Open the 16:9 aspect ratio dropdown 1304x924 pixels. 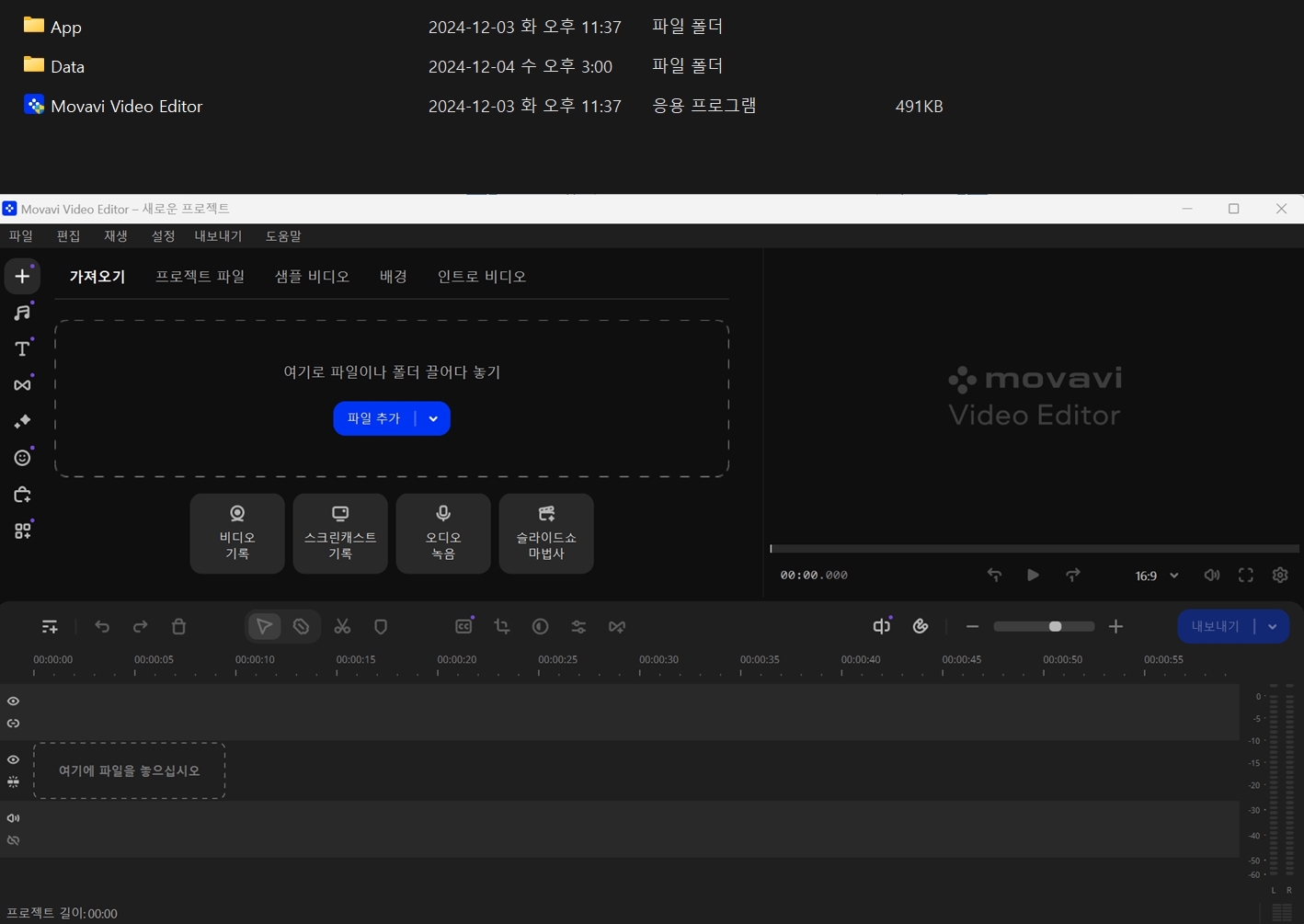tap(1156, 576)
